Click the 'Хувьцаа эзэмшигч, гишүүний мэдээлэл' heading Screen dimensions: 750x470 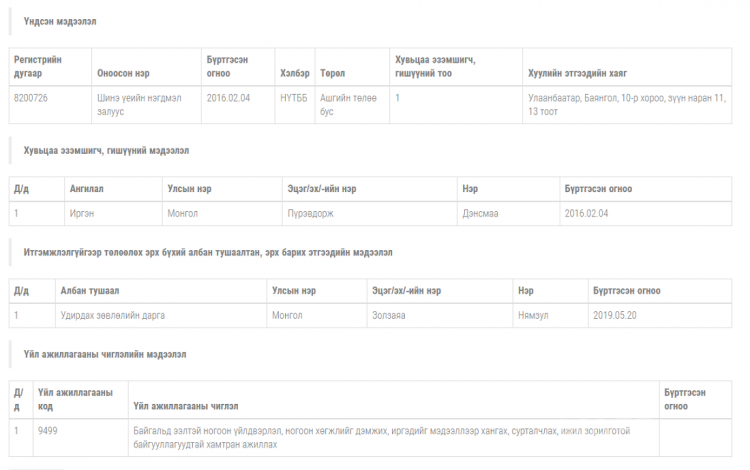coord(106,151)
